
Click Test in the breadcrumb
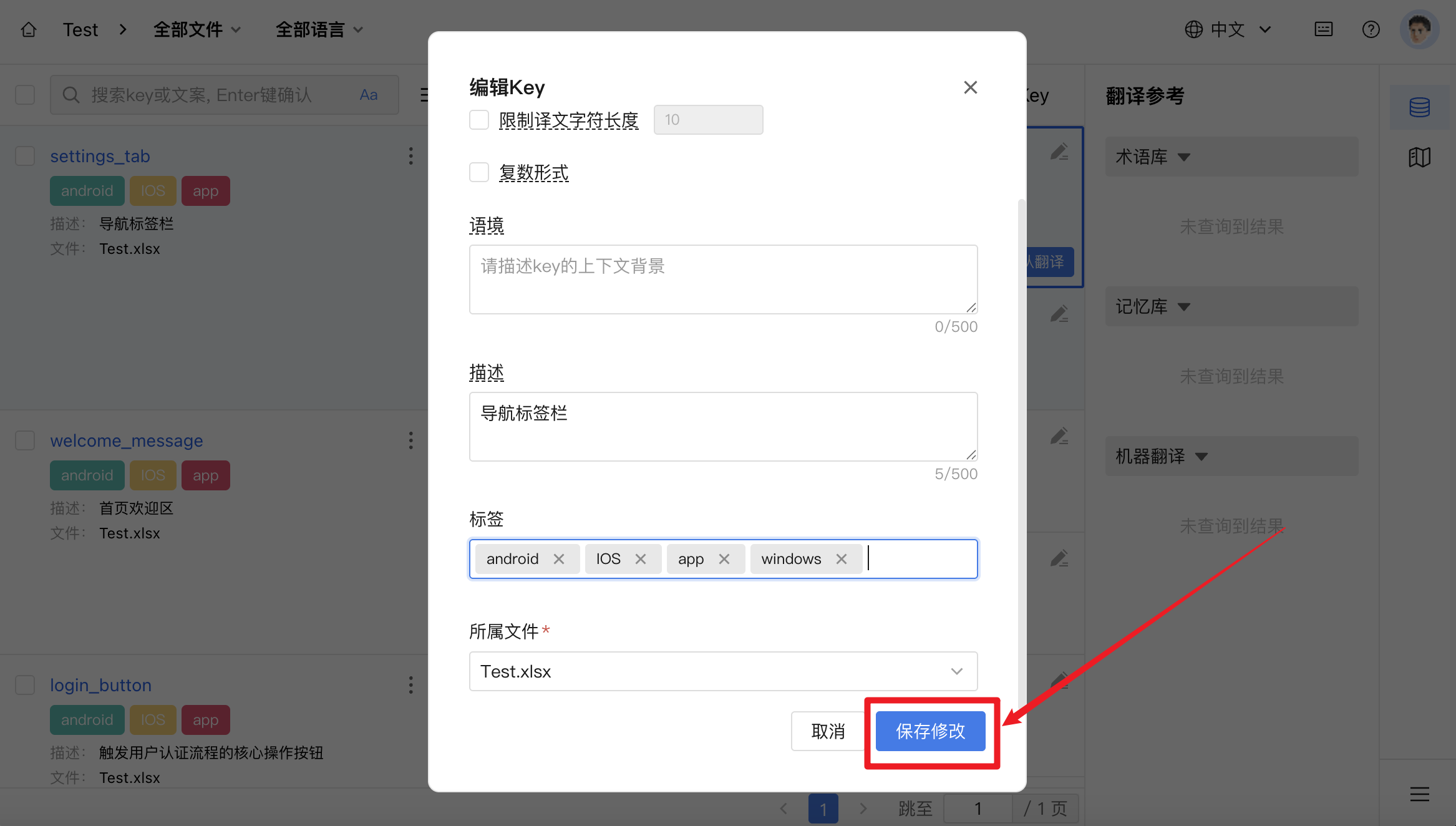point(80,29)
